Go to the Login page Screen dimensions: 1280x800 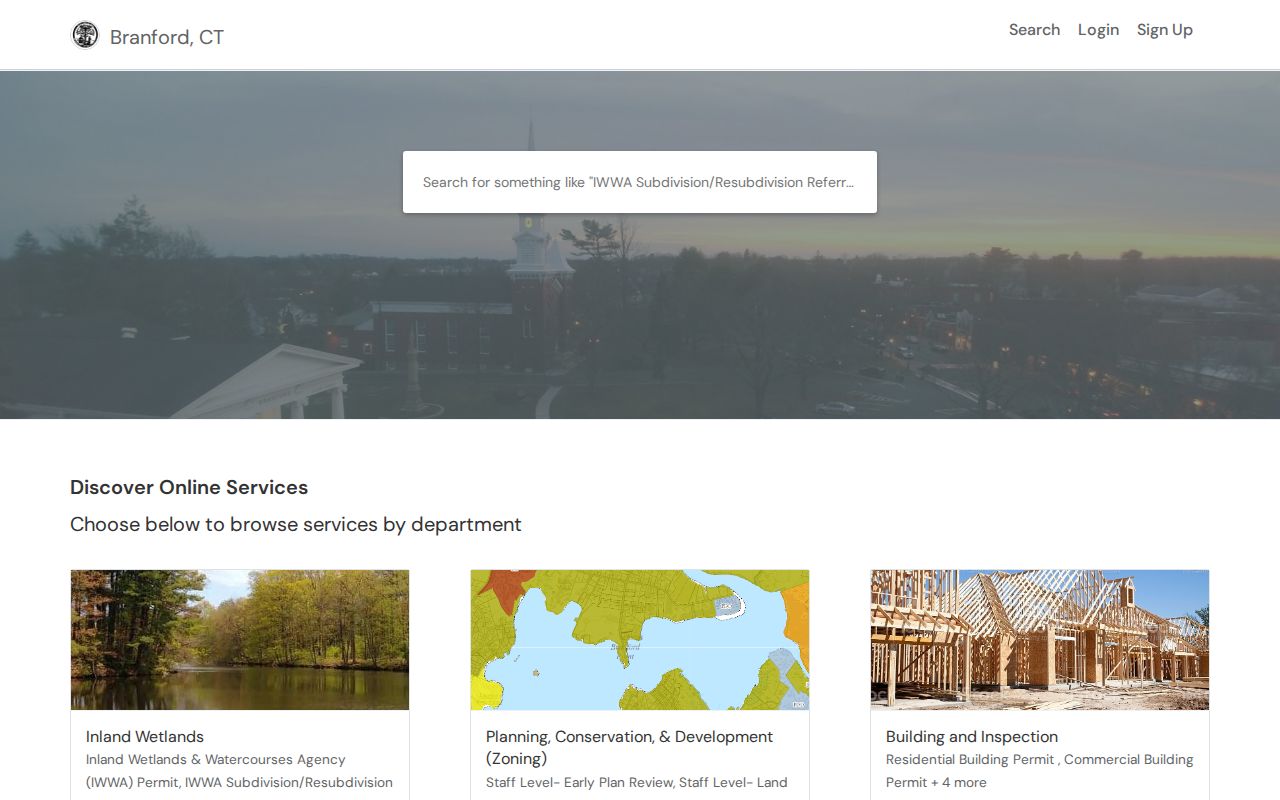1098,30
